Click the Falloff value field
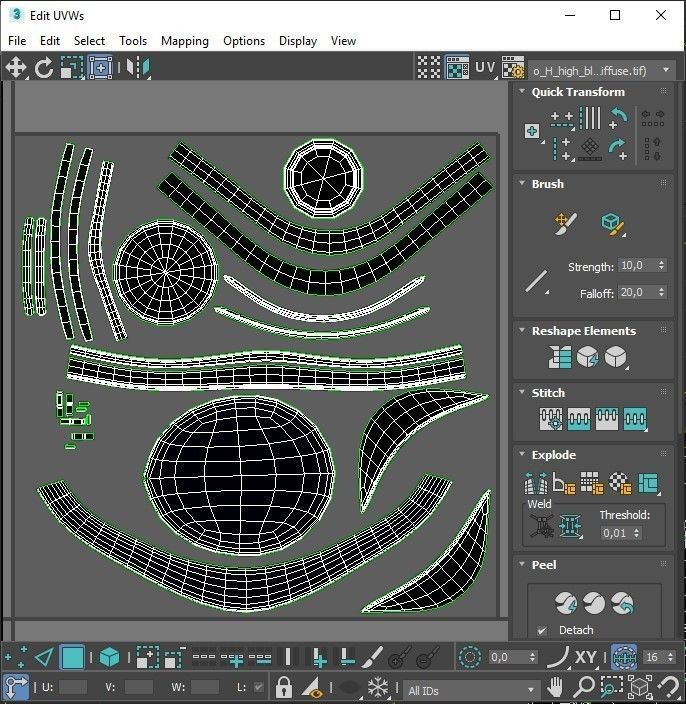Screen dimensions: 686x704 636,292
